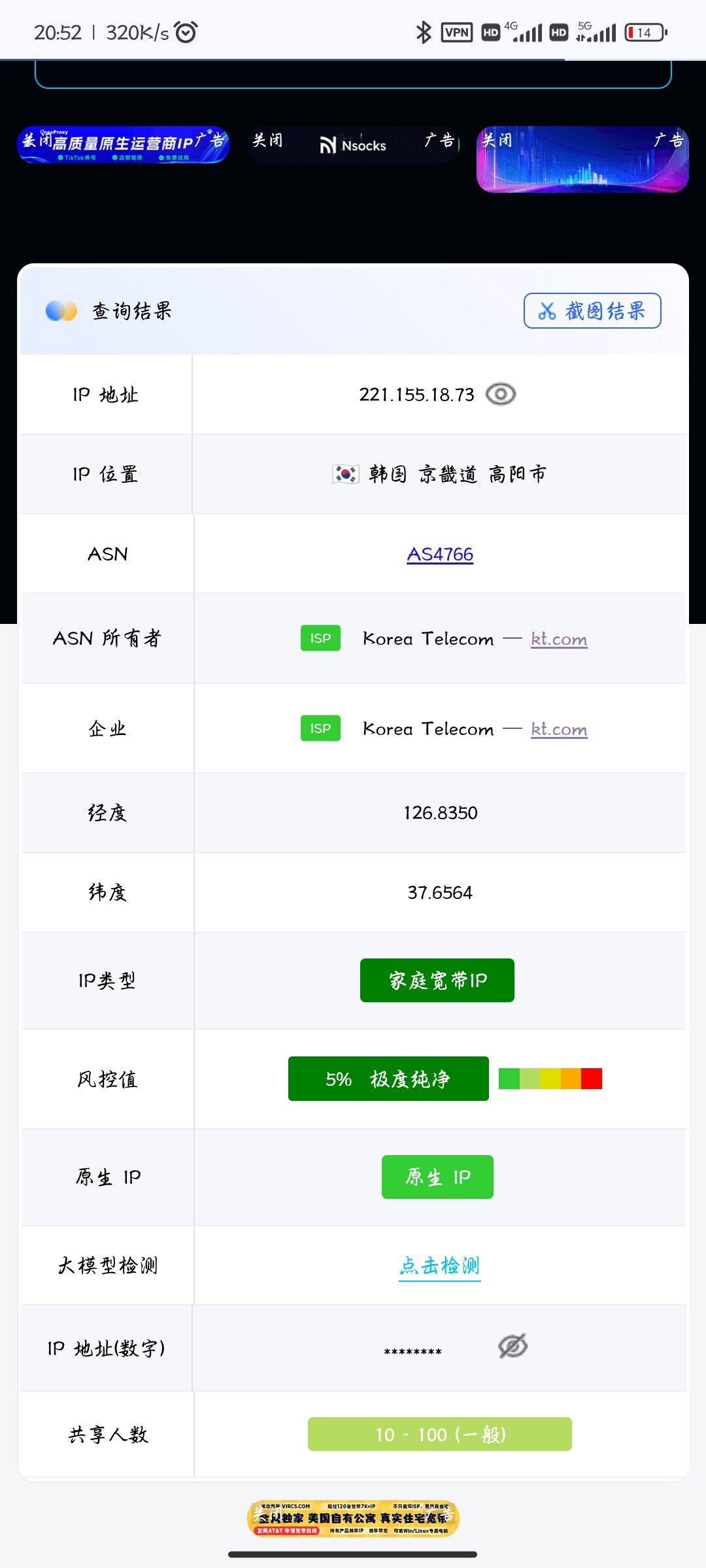Tap the 5% 极度纯净 risk score badge
This screenshot has width=706, height=1568.
[388, 1079]
